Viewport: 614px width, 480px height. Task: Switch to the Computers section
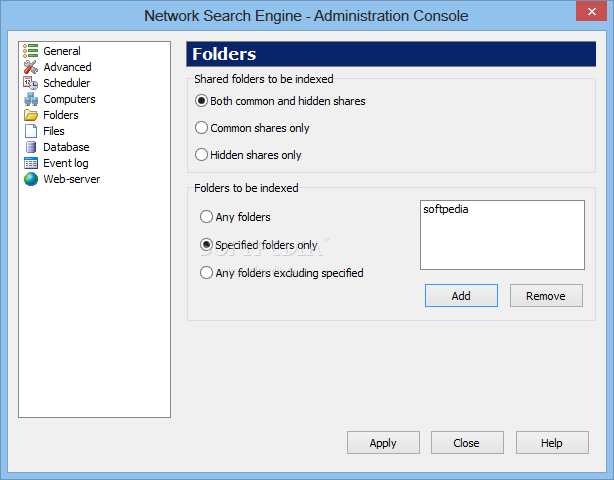(x=69, y=99)
